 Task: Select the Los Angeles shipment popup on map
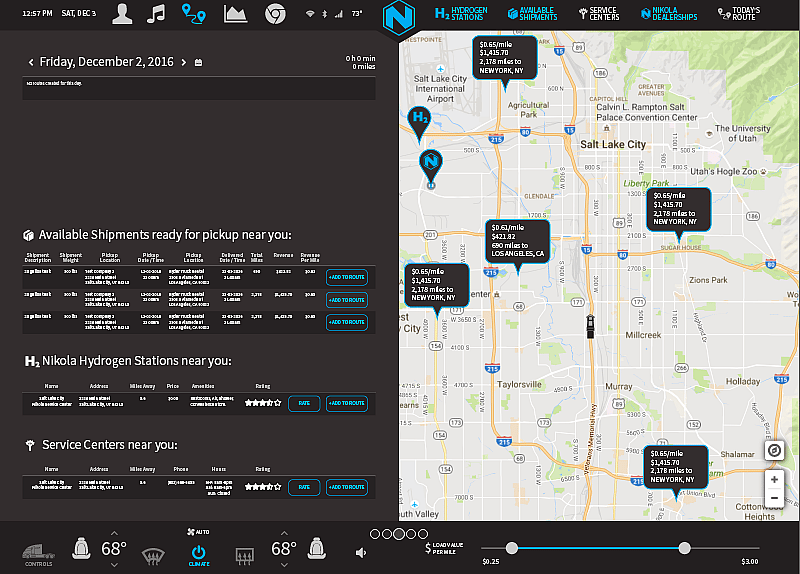pos(517,243)
